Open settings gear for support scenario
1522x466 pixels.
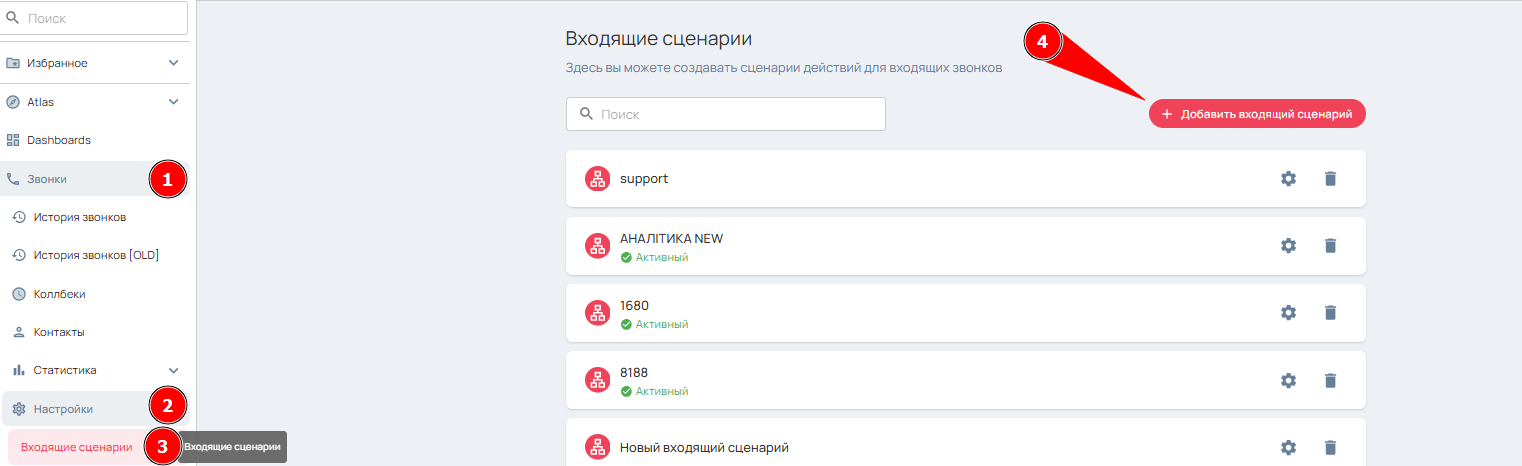(1288, 179)
